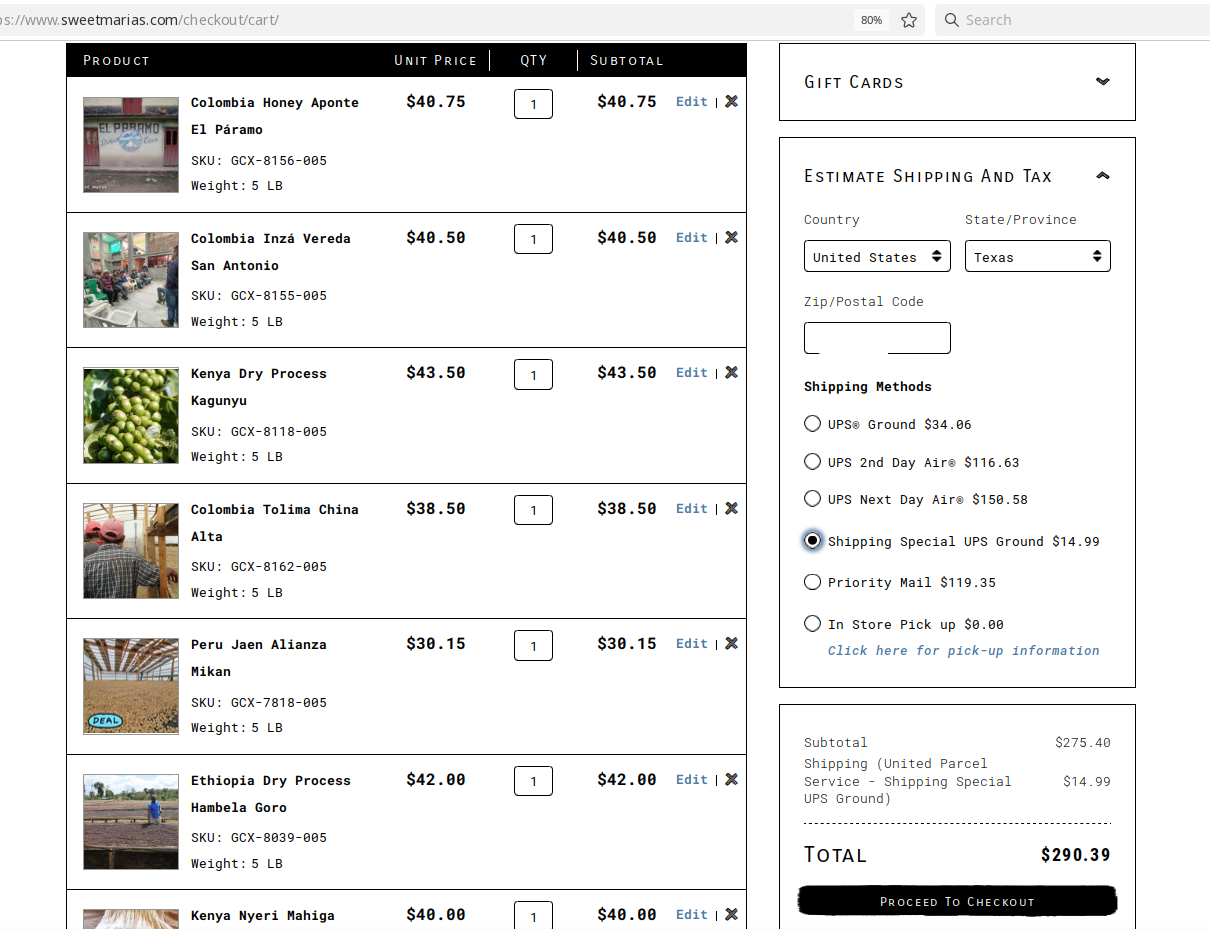Remove Colombia Honey Aponte El Páramo from cart
Image resolution: width=1210 pixels, height=929 pixels.
click(731, 101)
